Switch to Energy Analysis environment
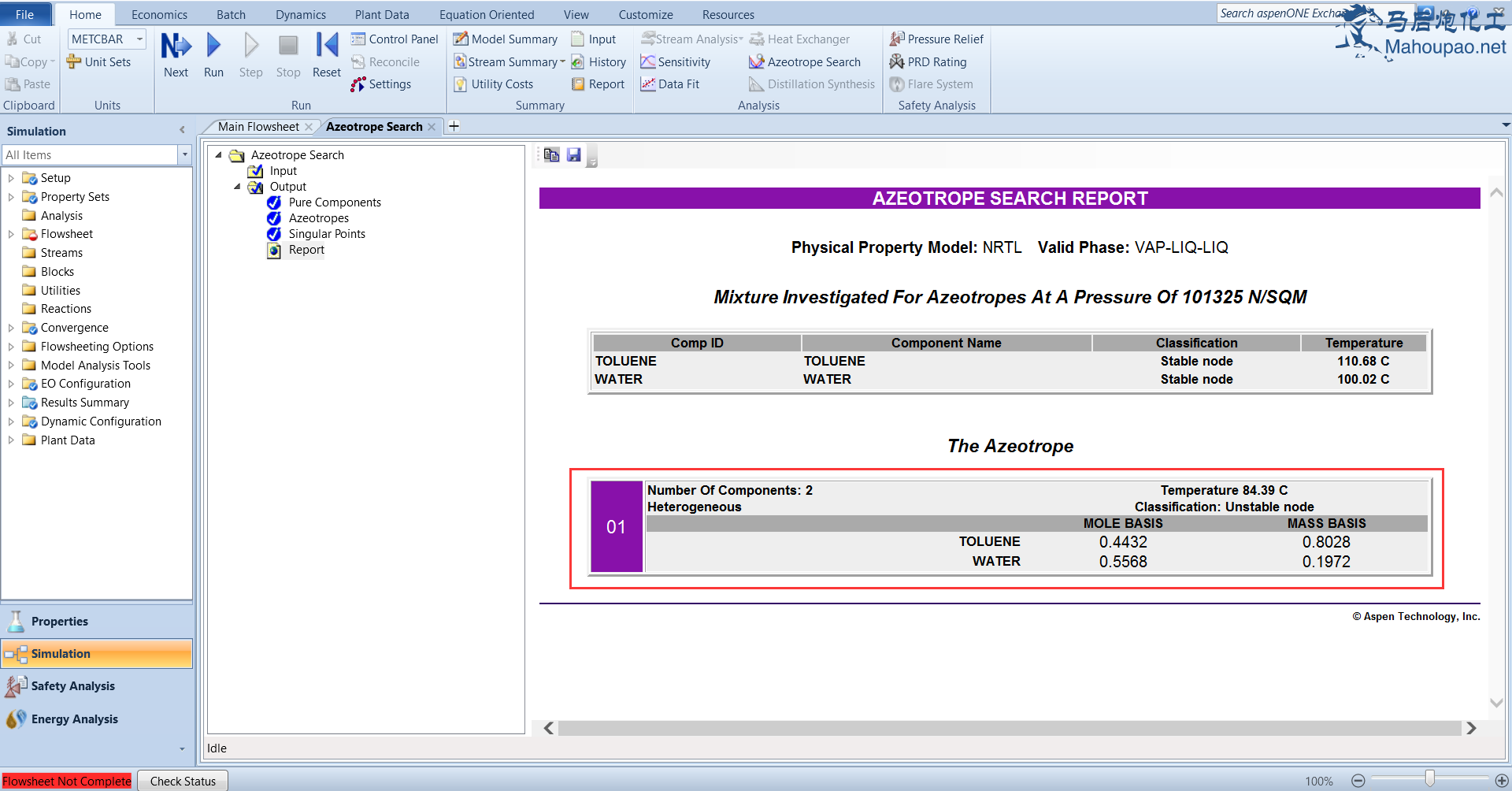Viewport: 1512px width, 791px height. coord(97,719)
